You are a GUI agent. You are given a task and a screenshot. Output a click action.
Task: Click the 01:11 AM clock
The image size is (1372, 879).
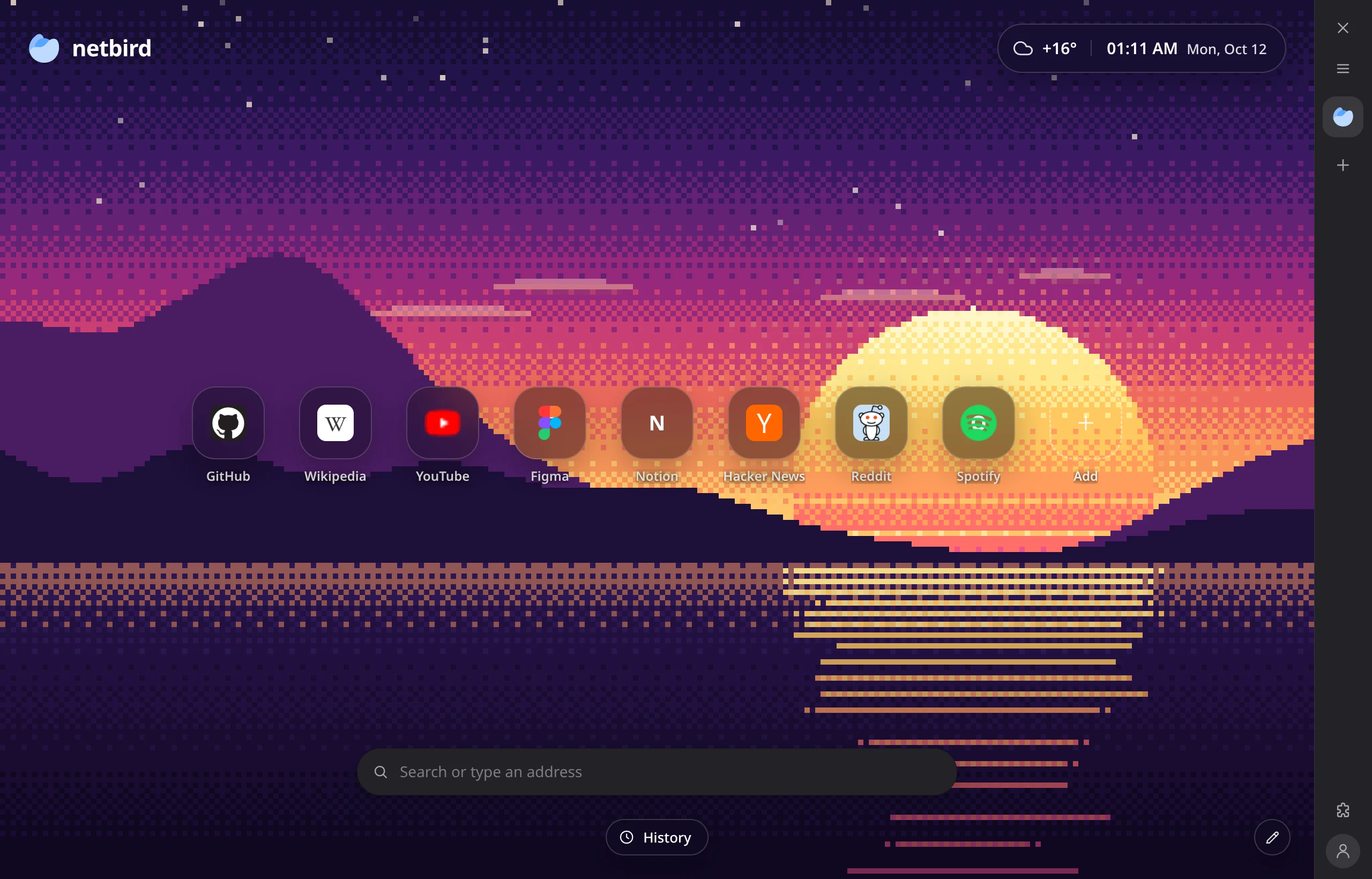click(1142, 49)
